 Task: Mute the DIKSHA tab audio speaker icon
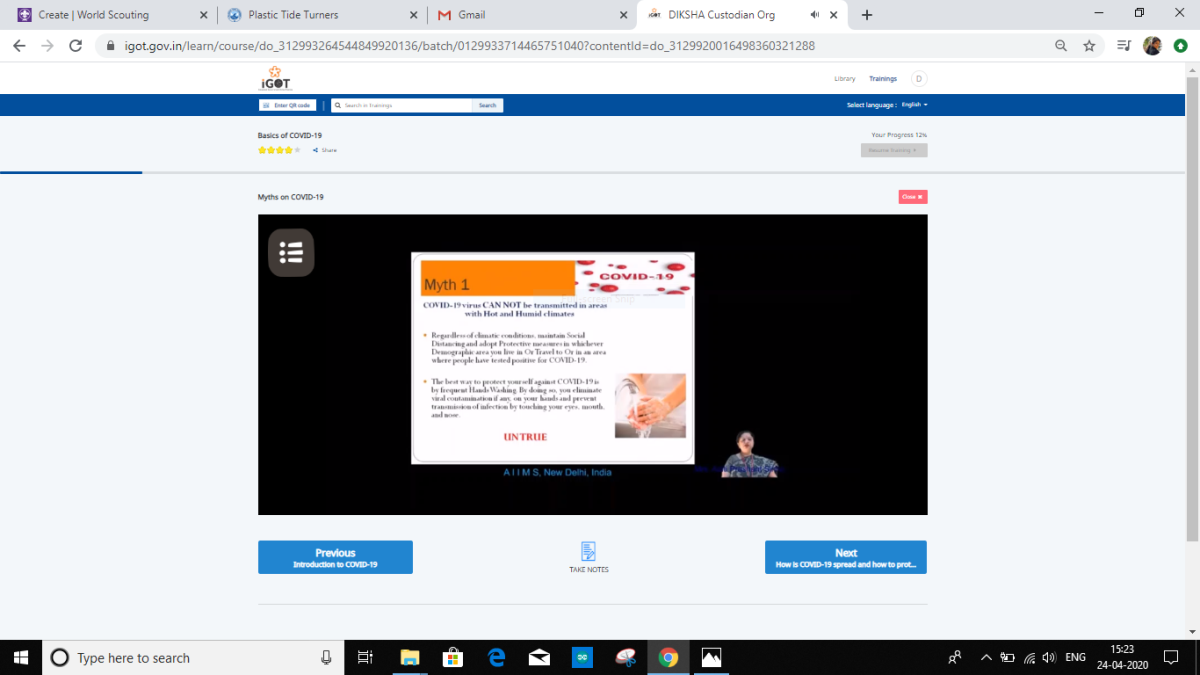tap(815, 15)
